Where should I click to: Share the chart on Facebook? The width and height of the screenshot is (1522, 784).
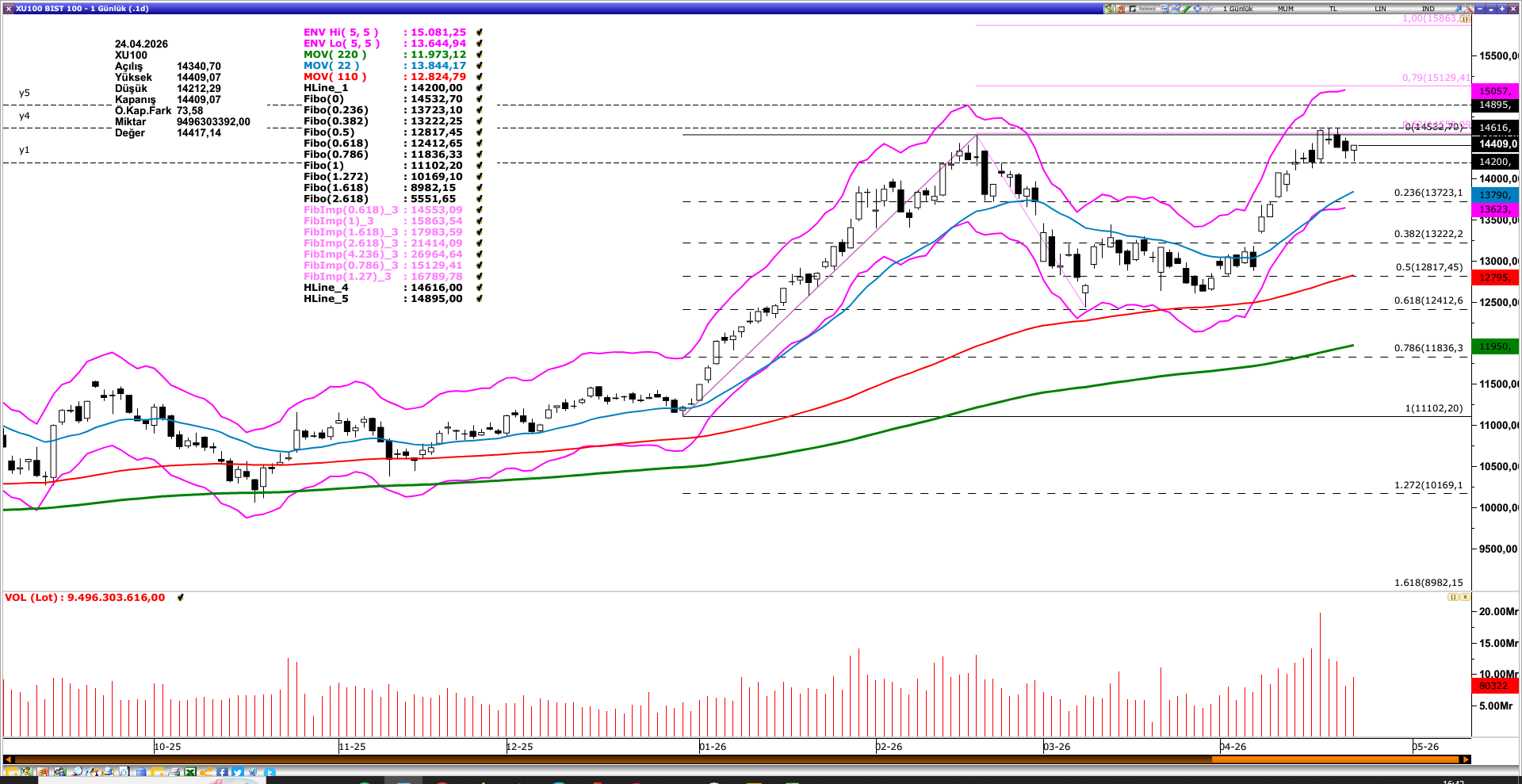222,771
